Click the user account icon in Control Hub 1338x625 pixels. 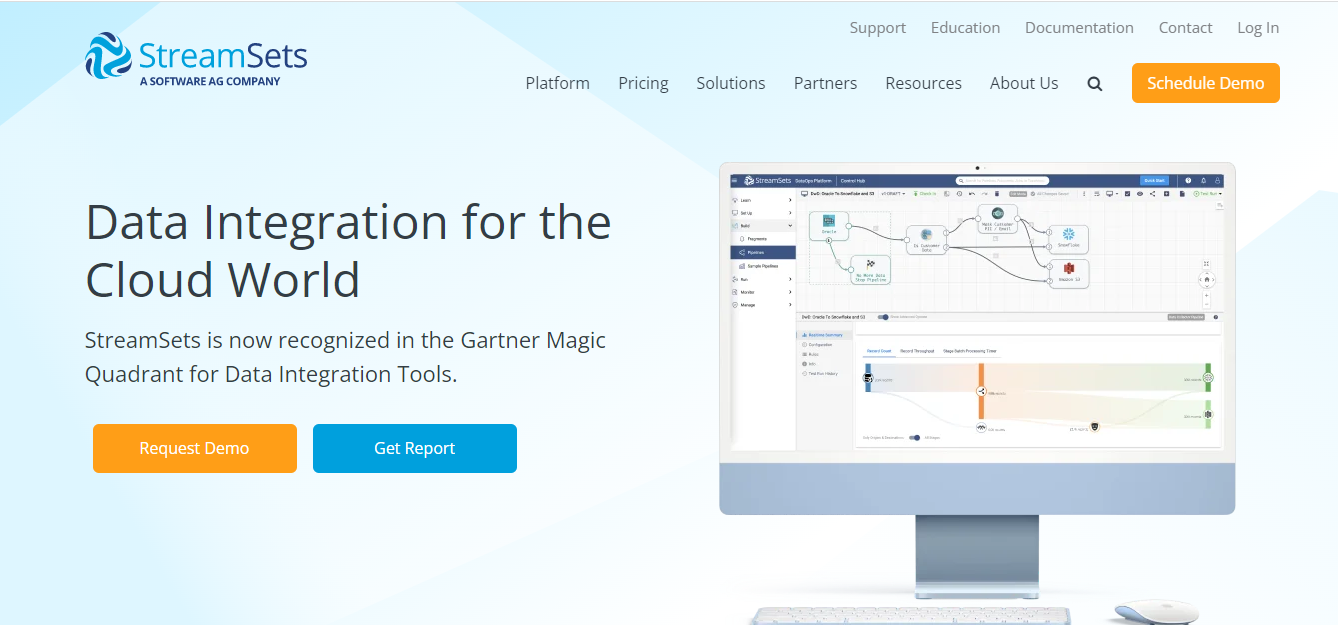point(1217,181)
